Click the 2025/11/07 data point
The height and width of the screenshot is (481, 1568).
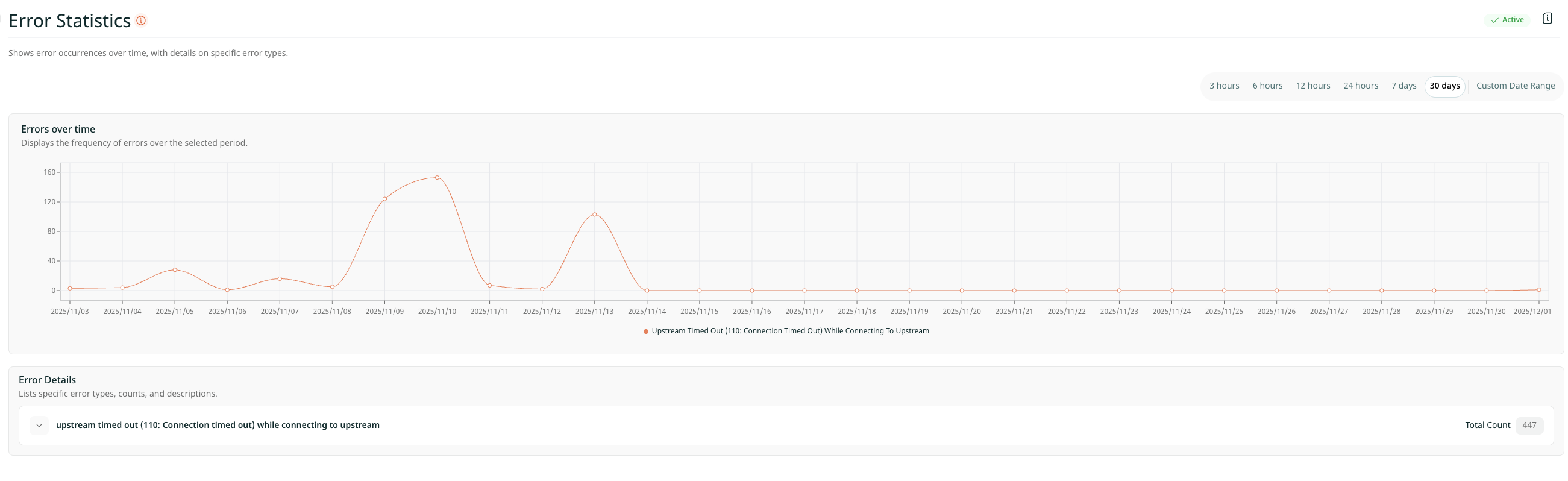pyautogui.click(x=280, y=279)
